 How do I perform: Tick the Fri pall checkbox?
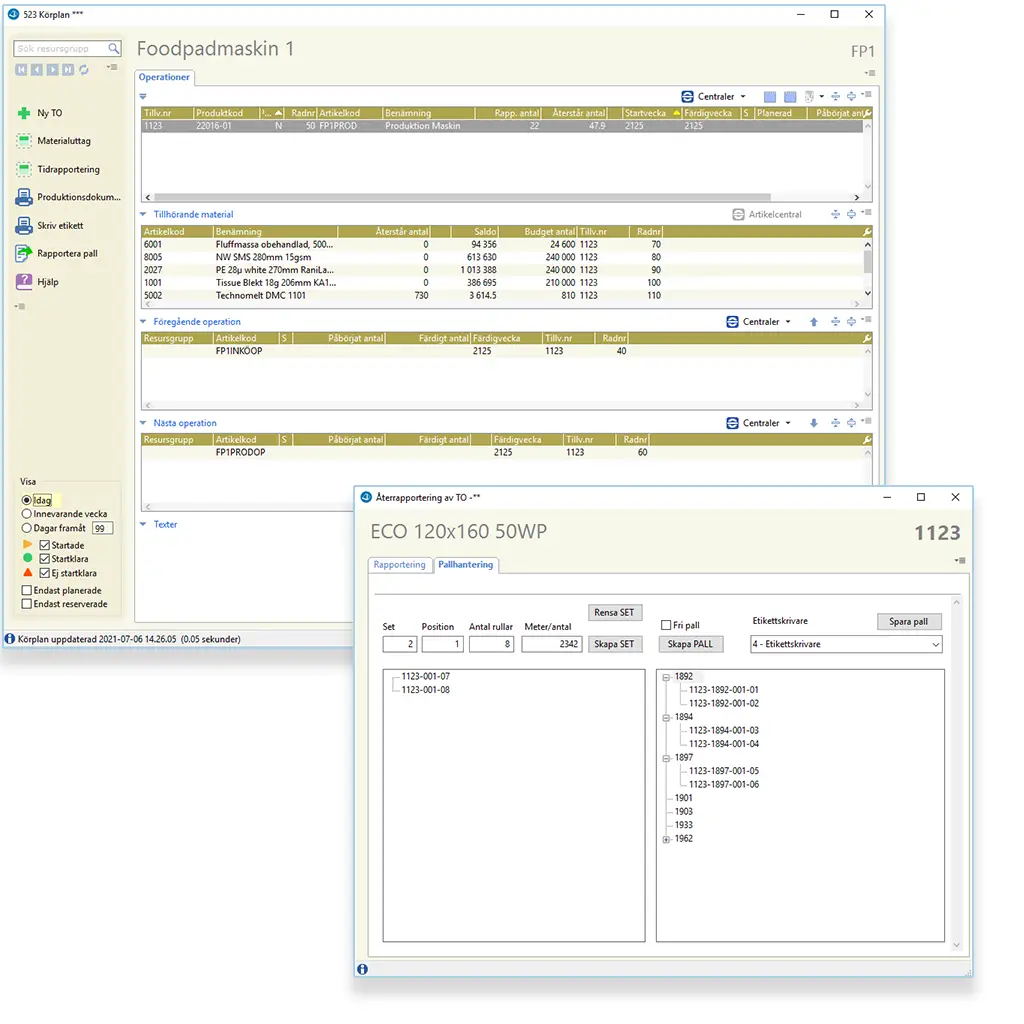click(x=666, y=626)
